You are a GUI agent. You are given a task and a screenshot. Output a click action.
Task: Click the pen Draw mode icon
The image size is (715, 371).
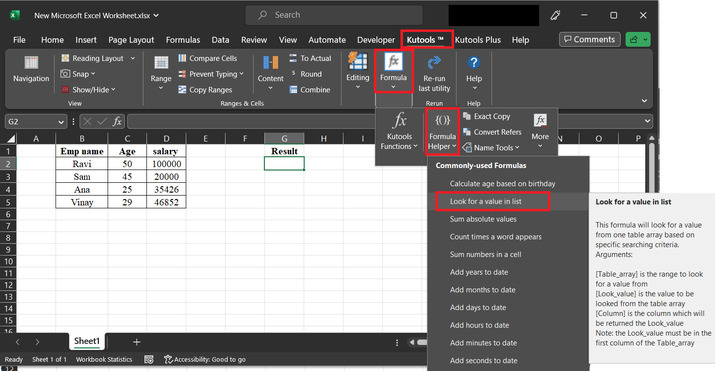point(555,15)
